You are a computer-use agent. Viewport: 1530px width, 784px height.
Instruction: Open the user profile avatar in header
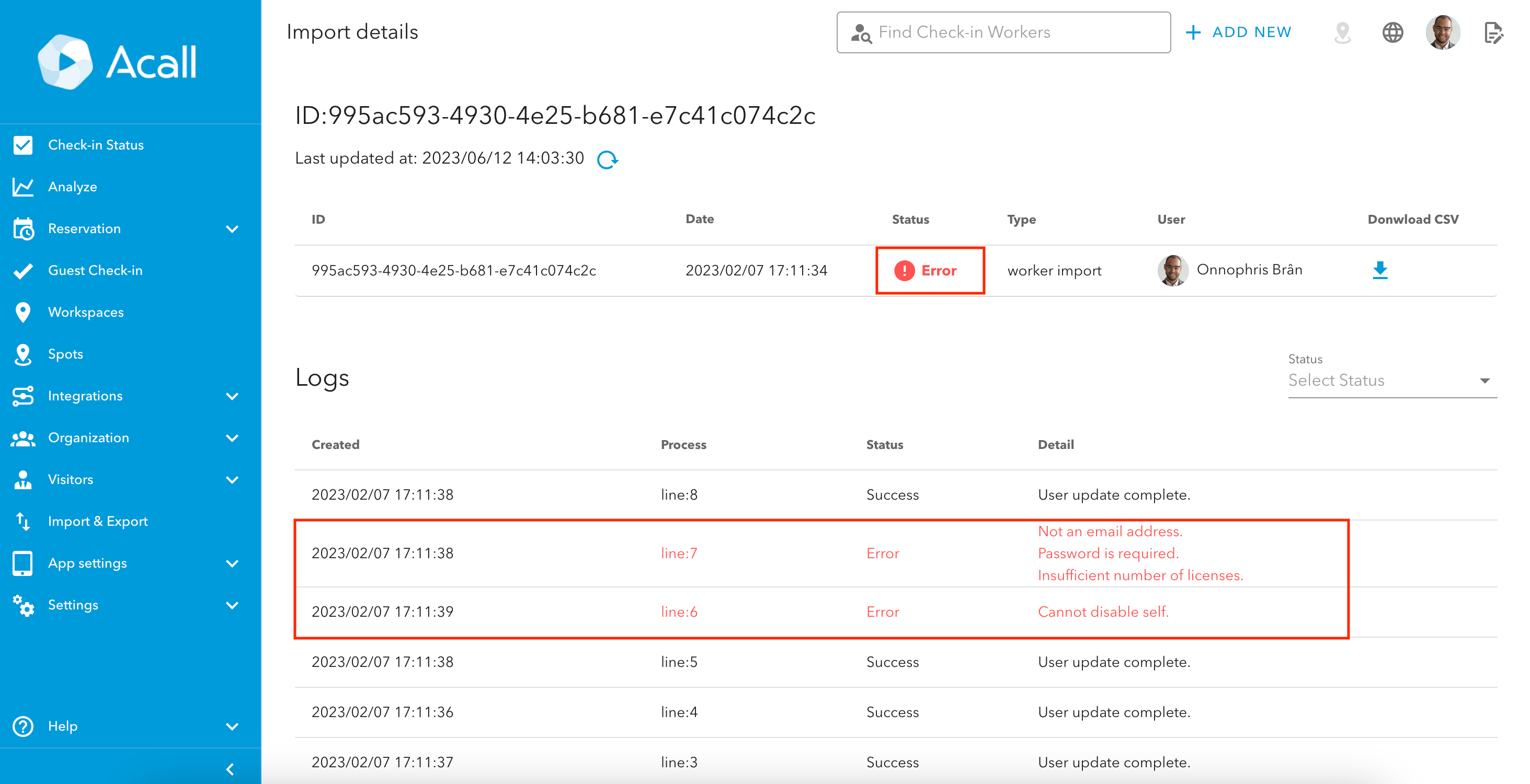pos(1442,32)
